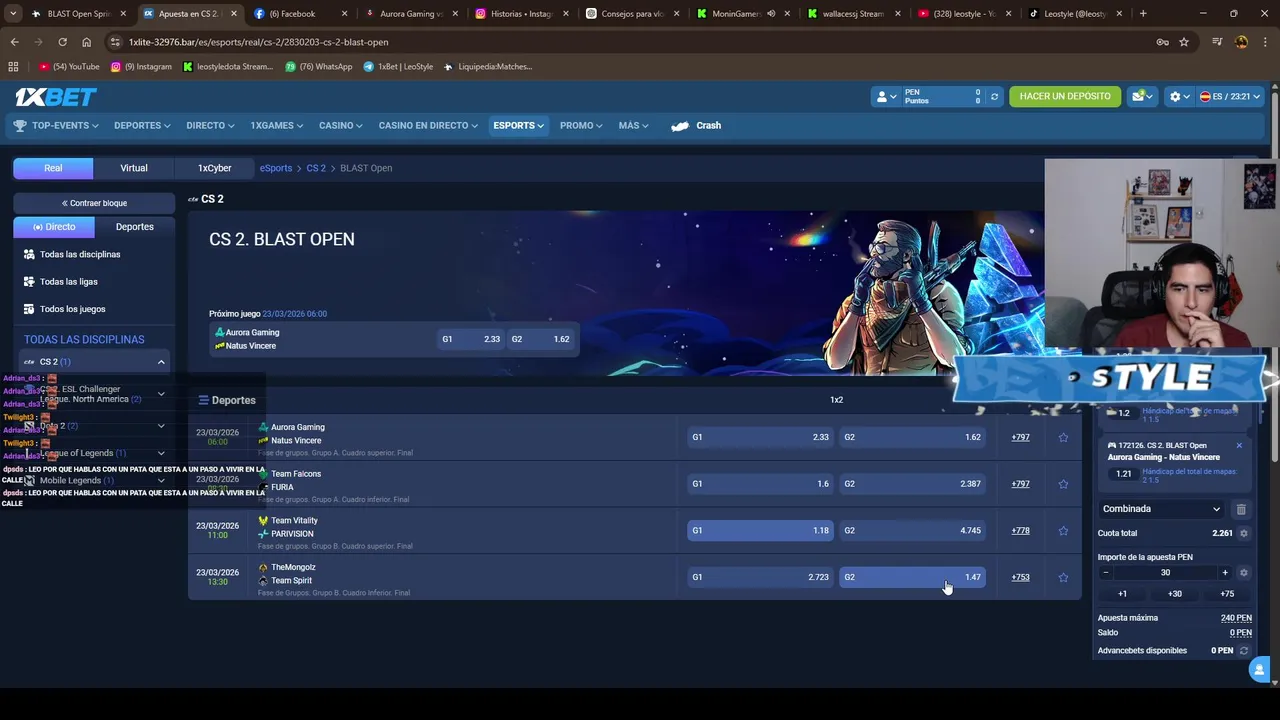Decrease bet amount with minus
The height and width of the screenshot is (720, 1280).
(x=1105, y=573)
